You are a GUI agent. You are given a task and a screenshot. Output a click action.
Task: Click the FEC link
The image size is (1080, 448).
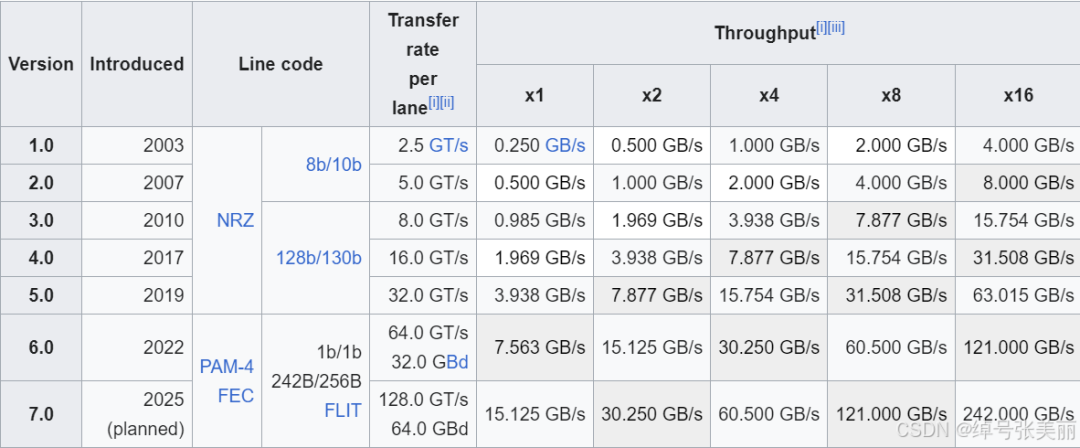(236, 396)
